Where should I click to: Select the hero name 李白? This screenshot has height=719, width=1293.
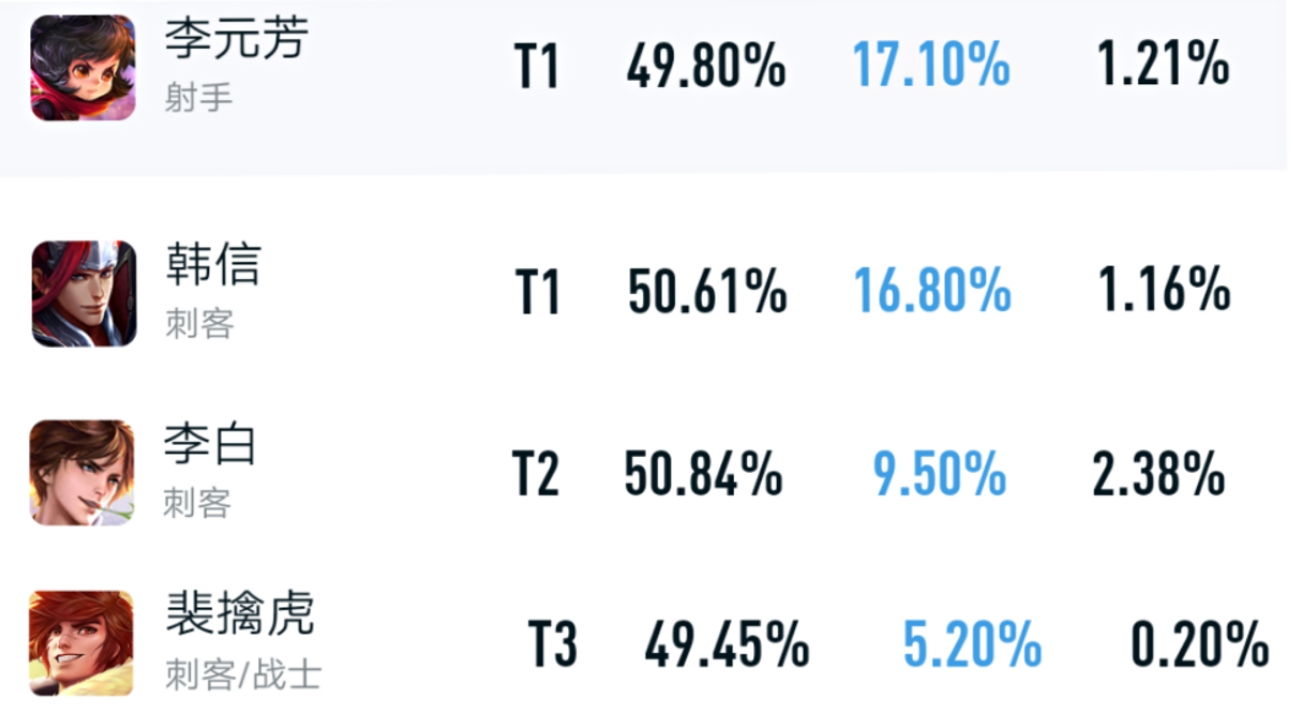pyautogui.click(x=211, y=444)
